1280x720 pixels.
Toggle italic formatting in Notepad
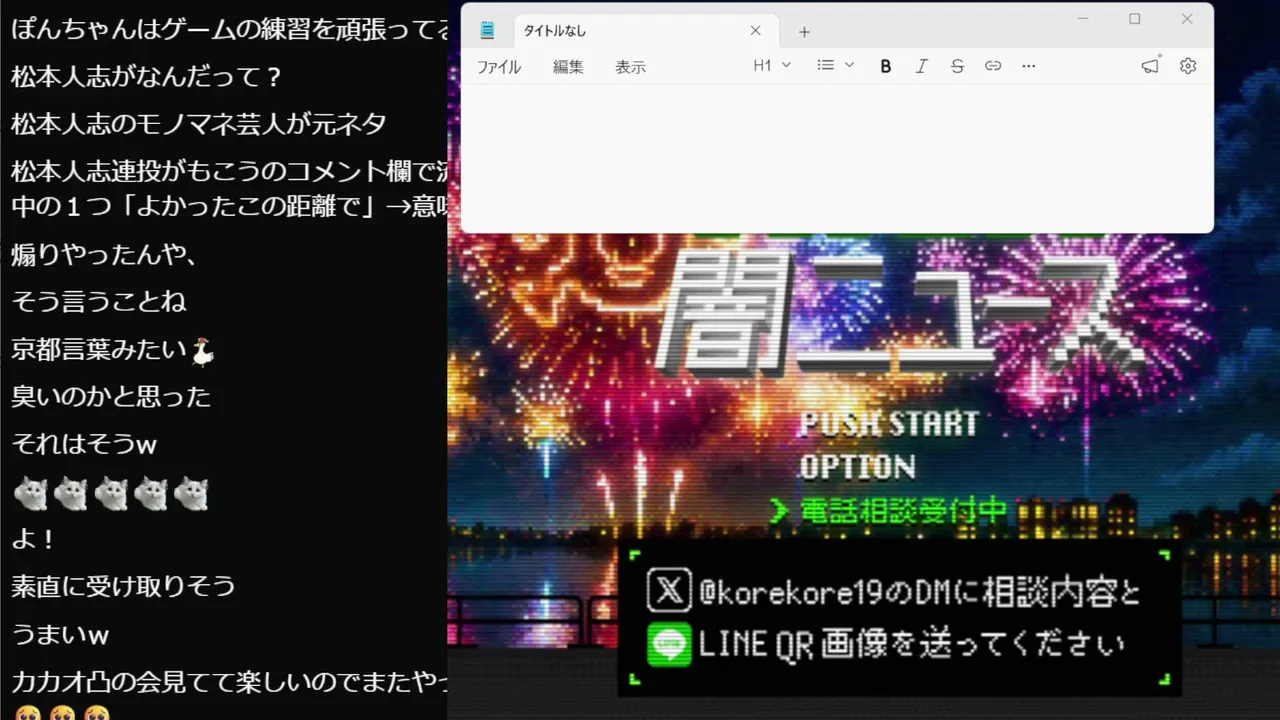pos(921,66)
